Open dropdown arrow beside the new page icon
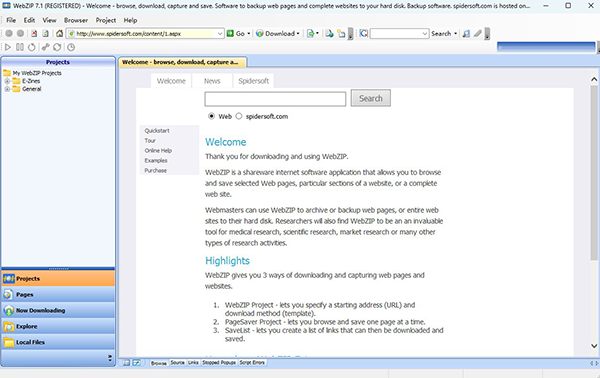 point(317,34)
